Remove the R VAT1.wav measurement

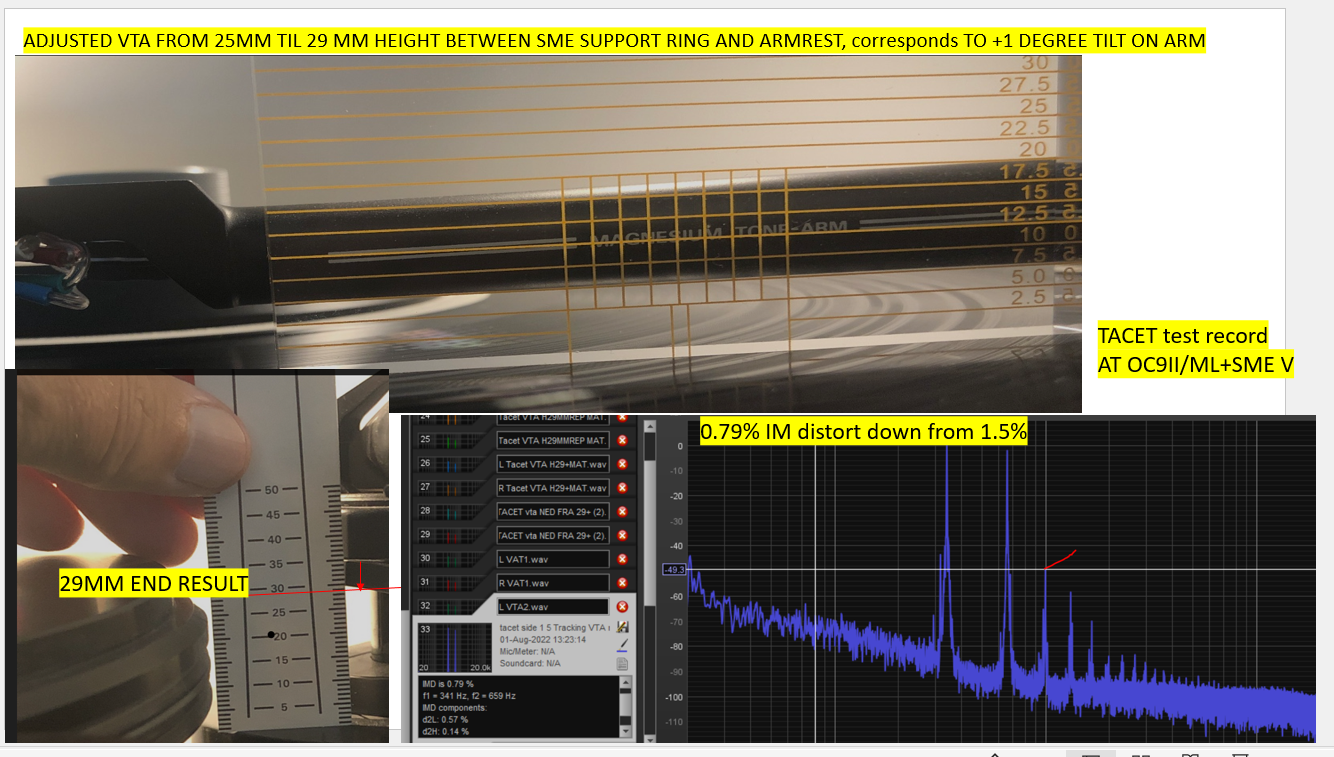click(622, 582)
